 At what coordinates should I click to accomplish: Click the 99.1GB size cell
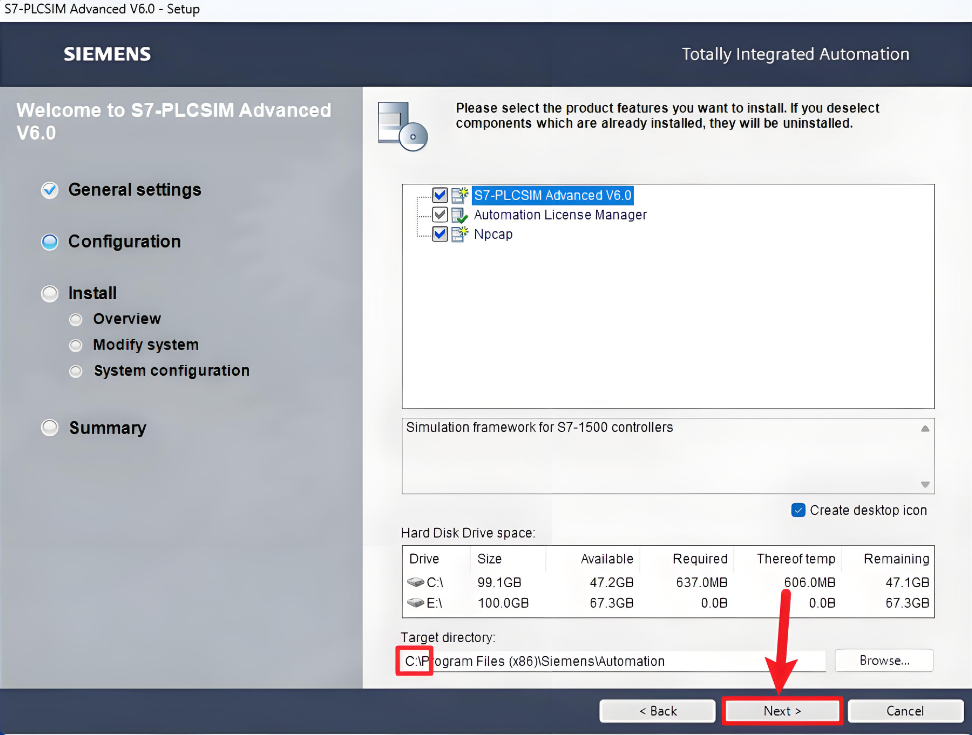tap(499, 583)
